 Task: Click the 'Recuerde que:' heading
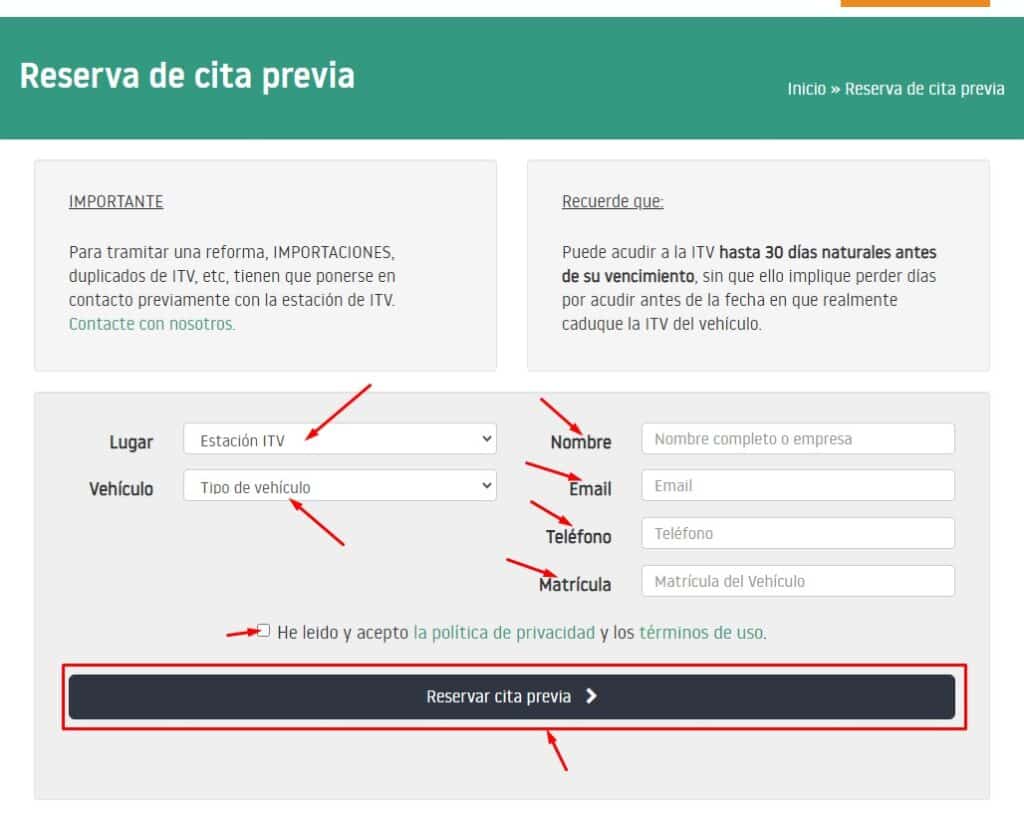[x=613, y=201]
